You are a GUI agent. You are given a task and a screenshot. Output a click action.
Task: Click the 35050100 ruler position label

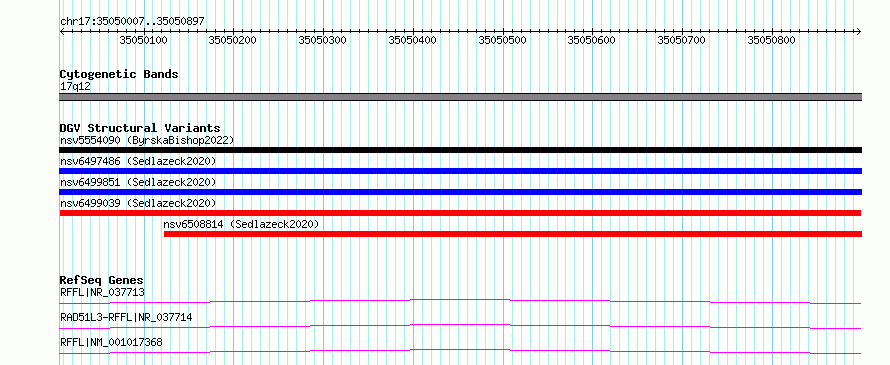coord(143,40)
